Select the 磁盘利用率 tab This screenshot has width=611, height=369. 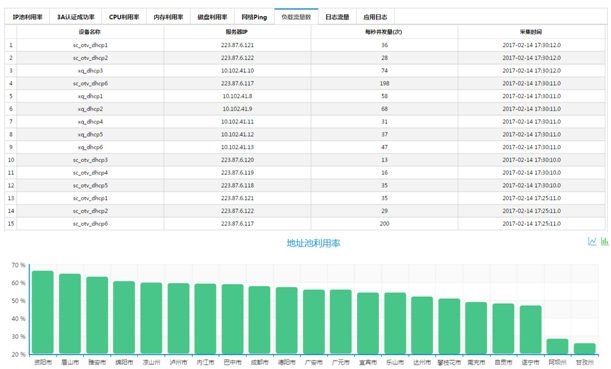tap(212, 17)
